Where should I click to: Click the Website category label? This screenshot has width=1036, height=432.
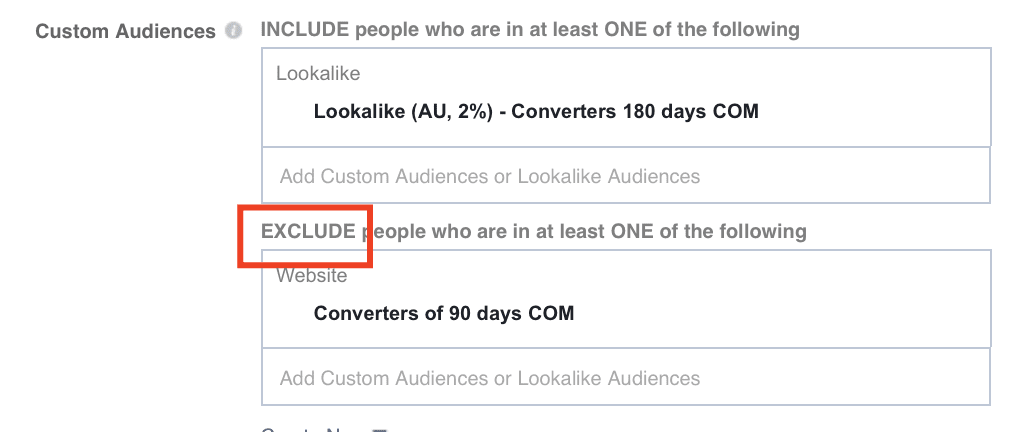point(311,275)
